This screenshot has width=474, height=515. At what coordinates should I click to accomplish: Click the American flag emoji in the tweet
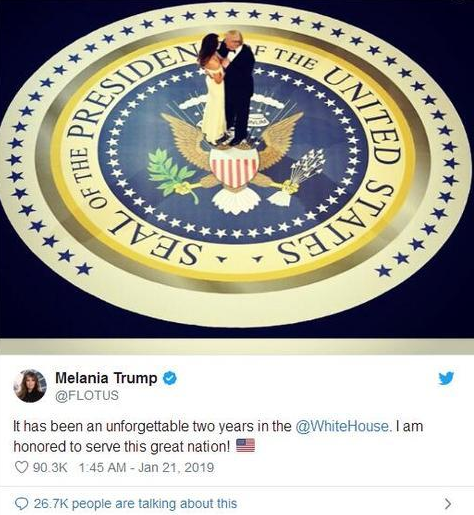pos(245,446)
